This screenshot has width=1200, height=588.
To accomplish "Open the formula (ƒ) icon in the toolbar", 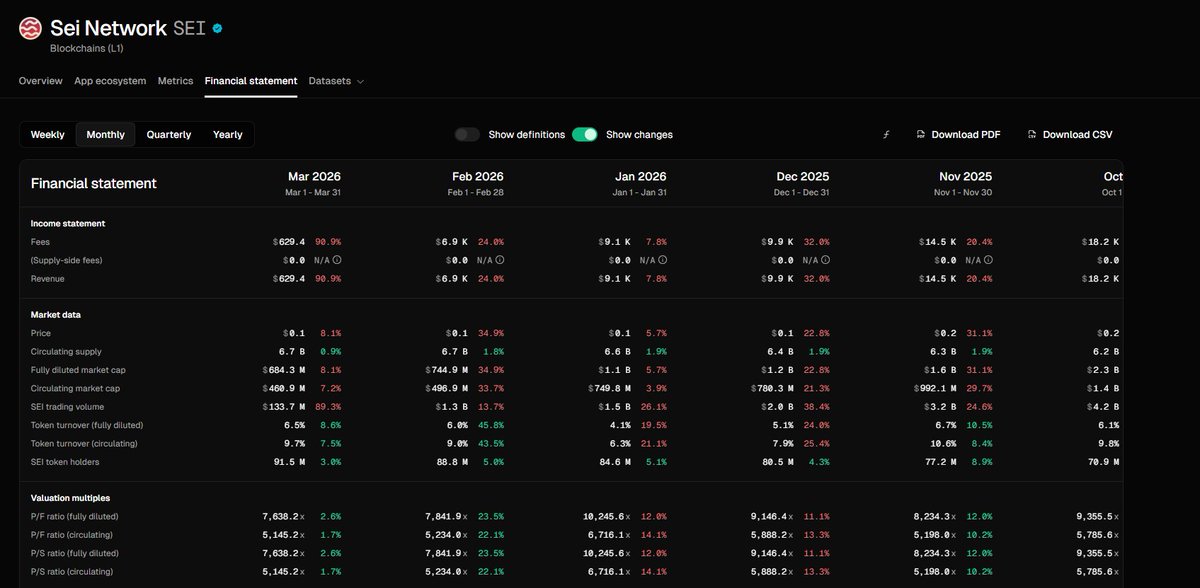I will coord(885,134).
